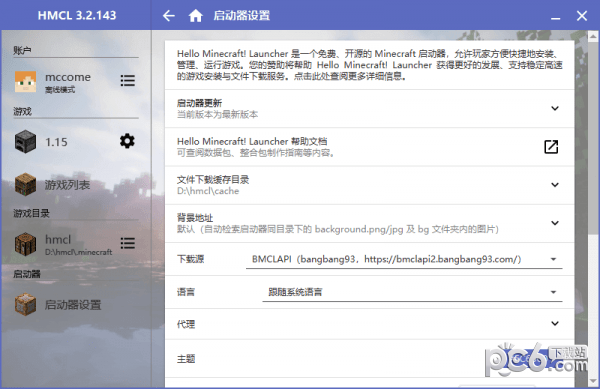
Task: Select the hmcl game directory
Action: point(76,244)
